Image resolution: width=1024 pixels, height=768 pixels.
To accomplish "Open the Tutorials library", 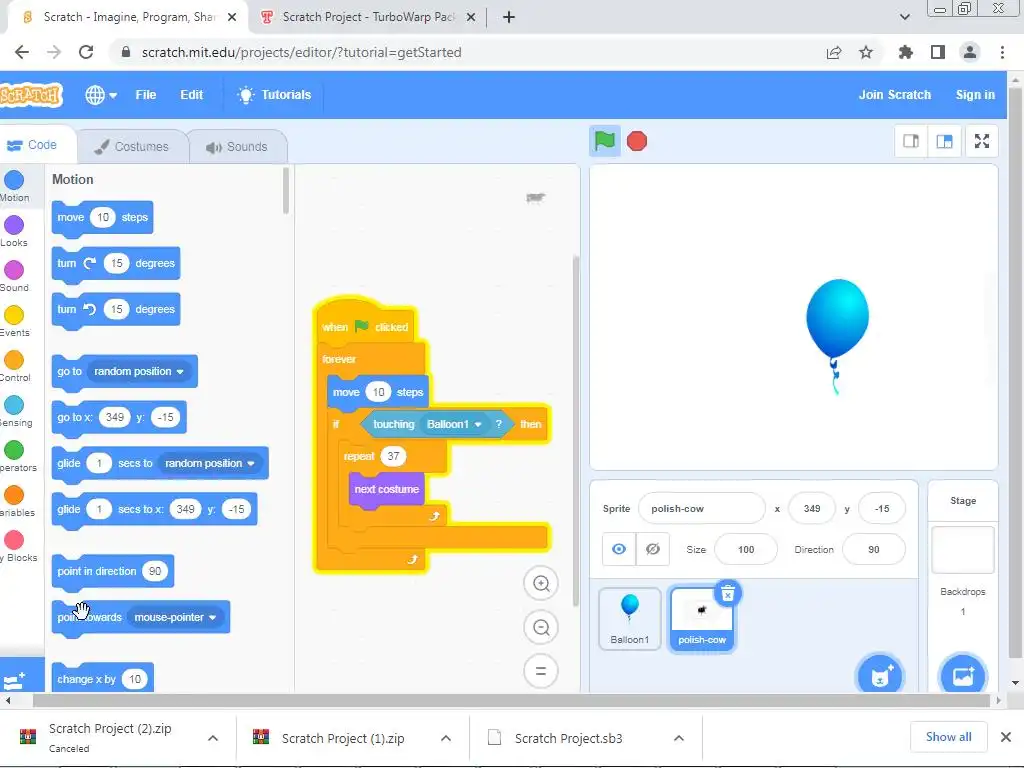I will pos(274,95).
